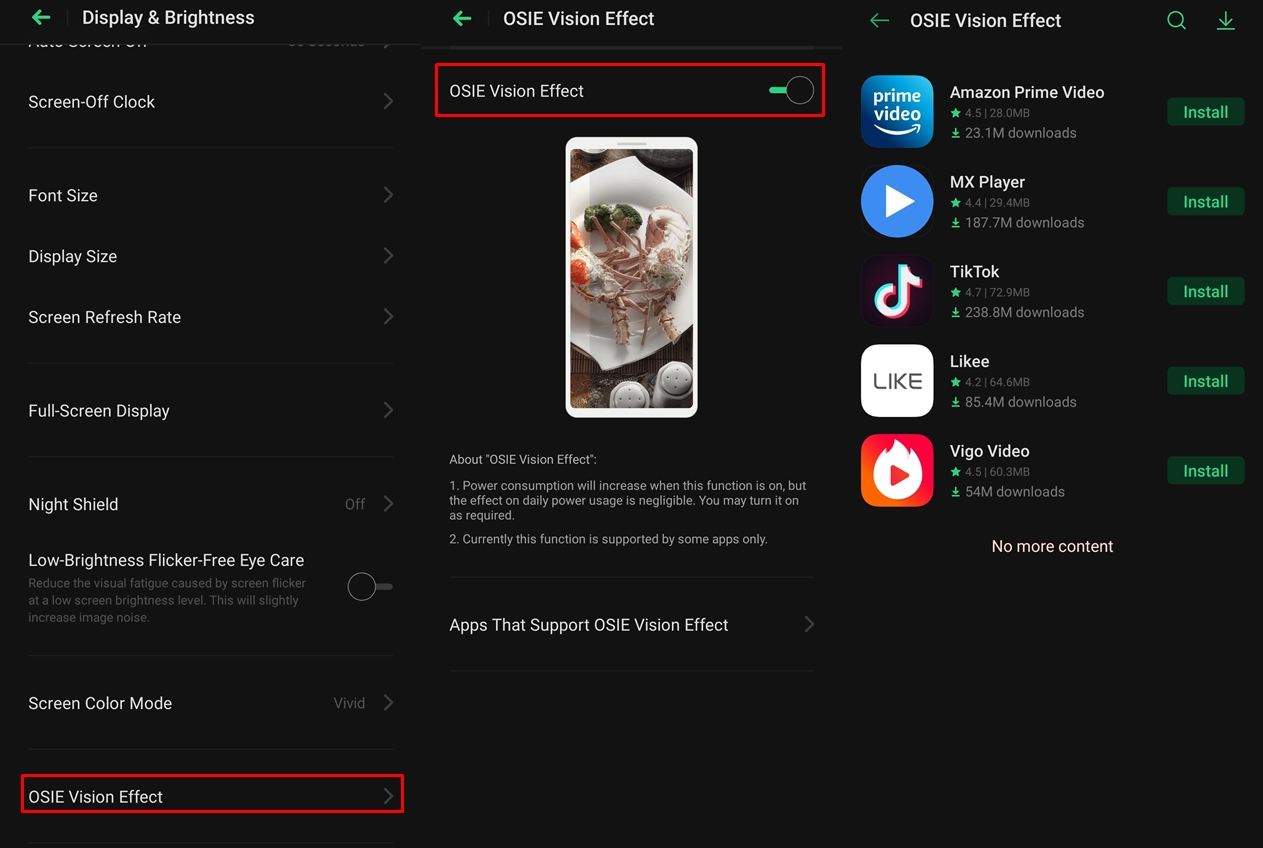Toggle OSIE Vision Effect switch off

coord(791,90)
